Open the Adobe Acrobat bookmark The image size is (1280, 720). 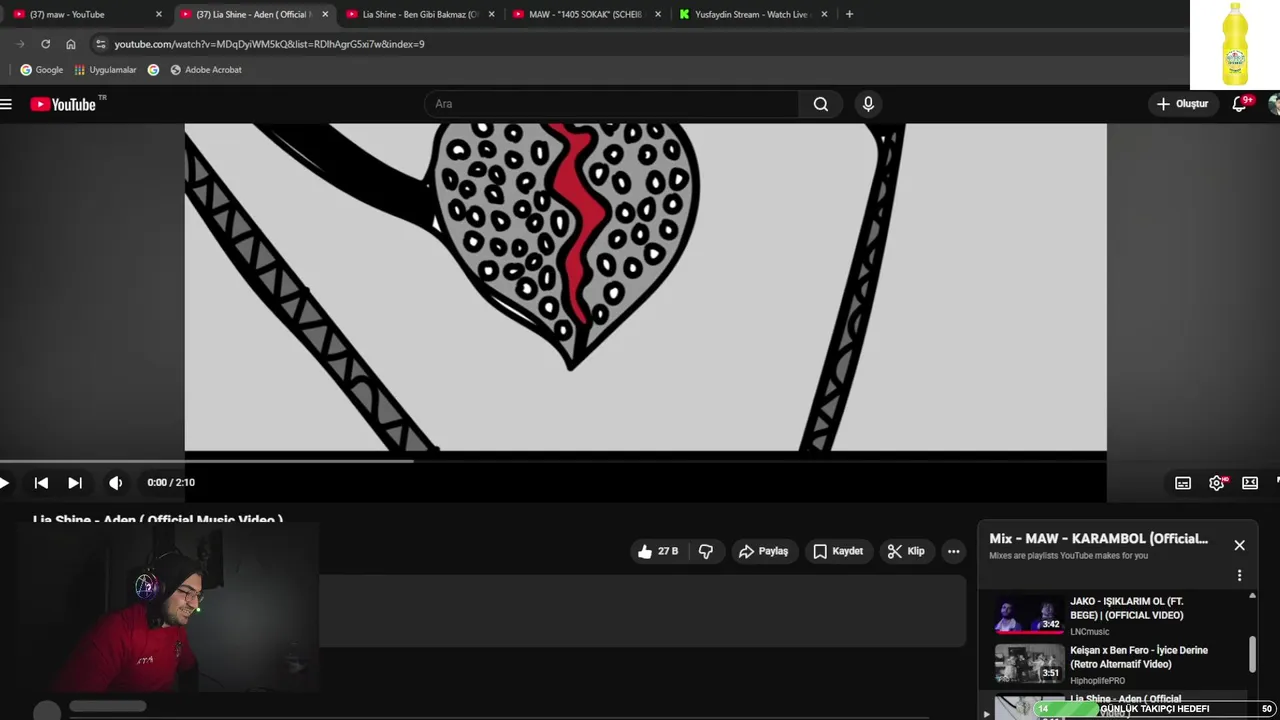[x=206, y=70]
